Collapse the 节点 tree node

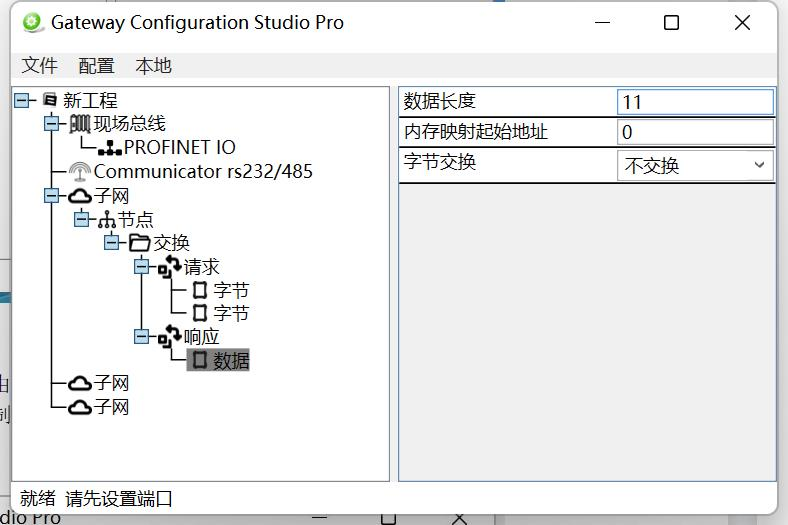(82, 220)
